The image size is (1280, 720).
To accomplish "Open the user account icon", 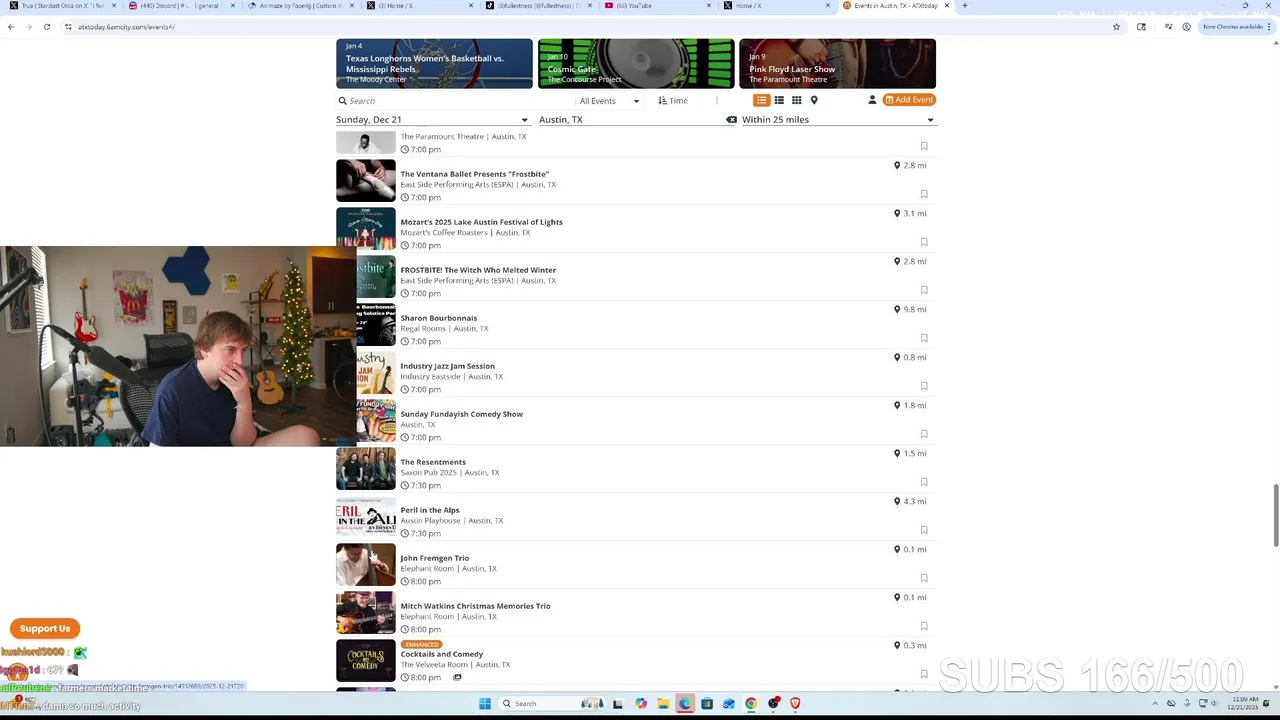I will (872, 100).
